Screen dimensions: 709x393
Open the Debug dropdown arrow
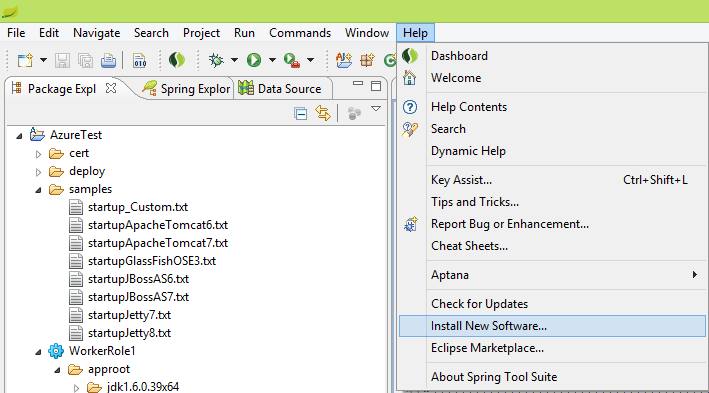tap(234, 60)
